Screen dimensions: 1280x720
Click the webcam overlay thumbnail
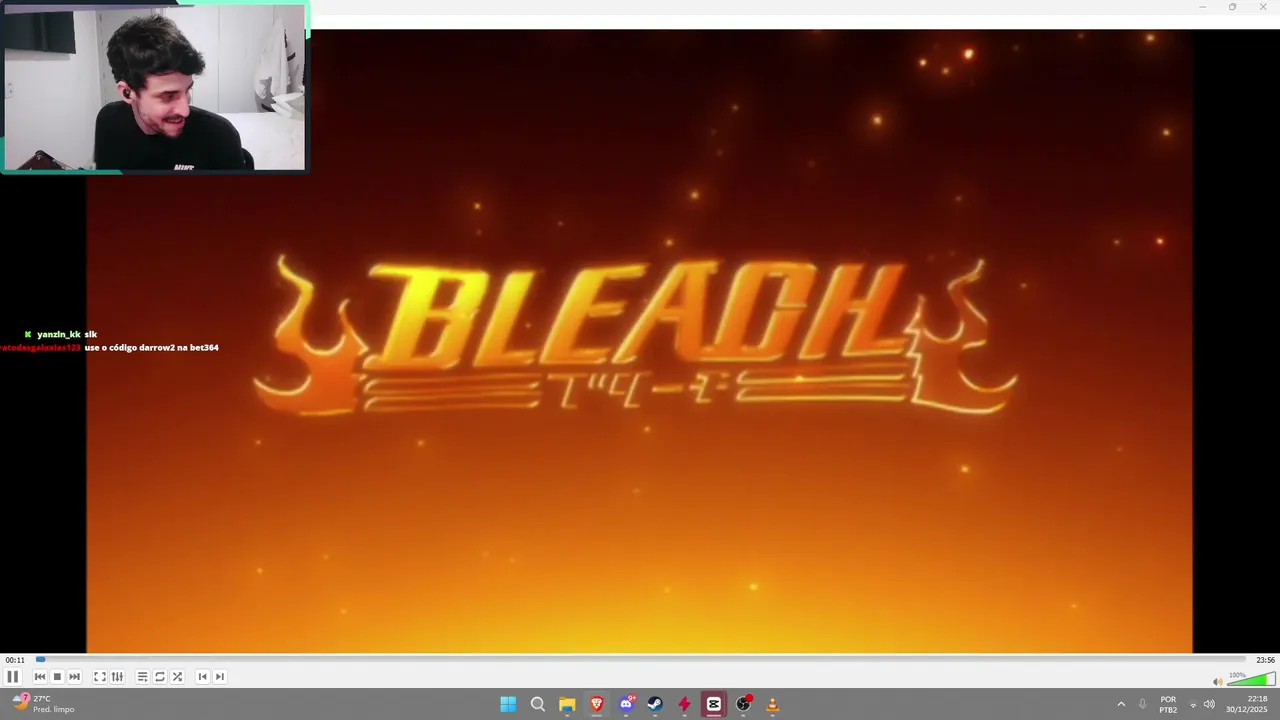pos(155,87)
